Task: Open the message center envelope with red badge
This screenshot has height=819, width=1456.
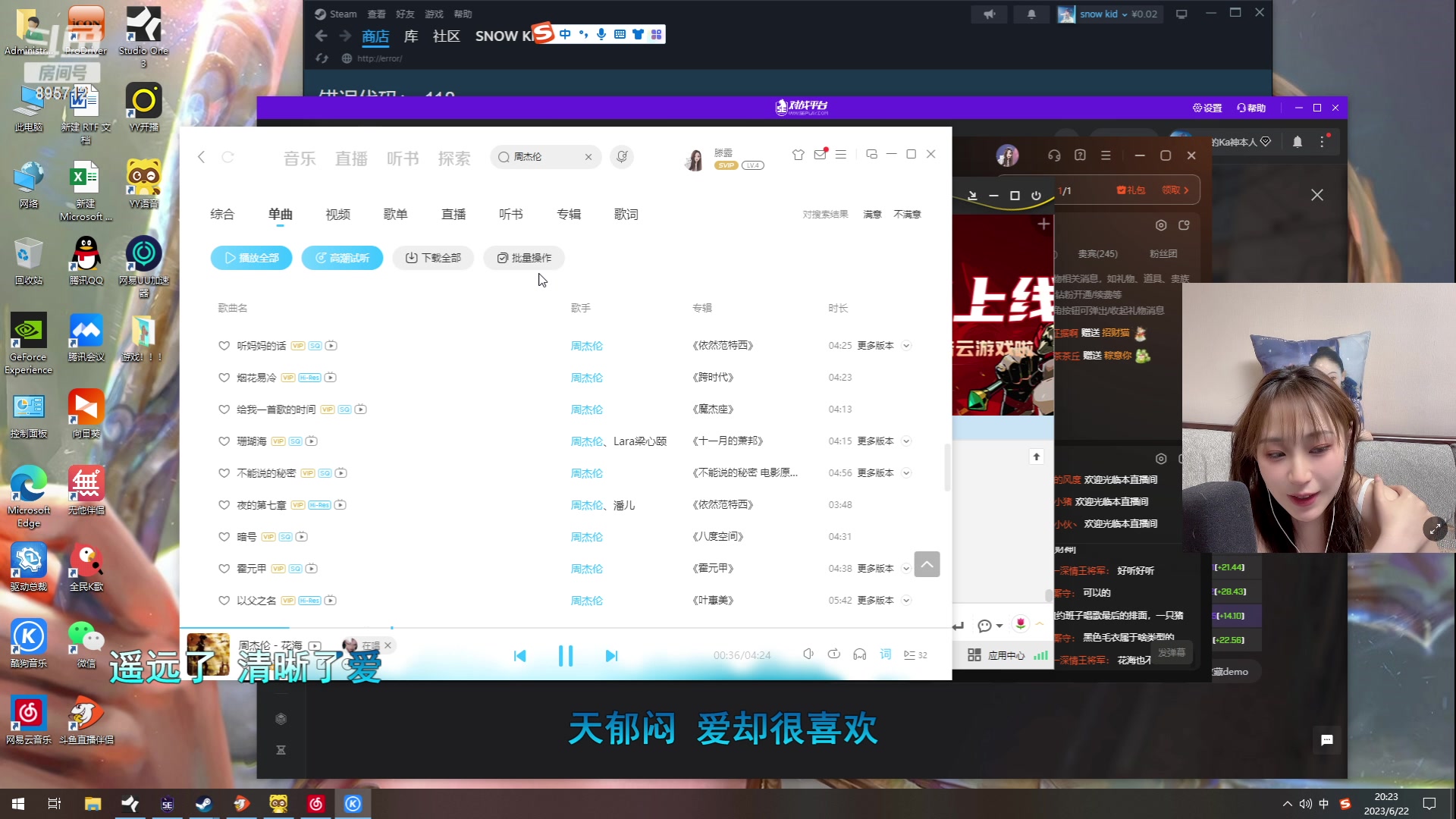Action: (820, 153)
